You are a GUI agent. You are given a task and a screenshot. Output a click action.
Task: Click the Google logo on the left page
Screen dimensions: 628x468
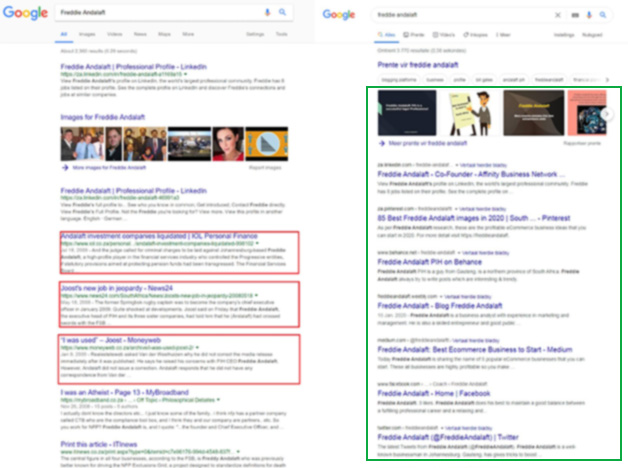[x=26, y=12]
